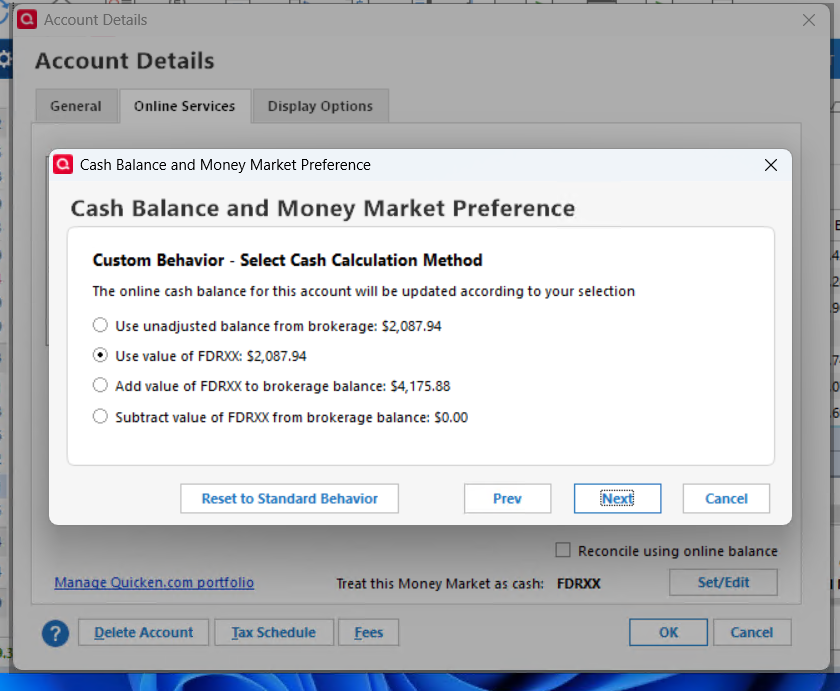Viewport: 840px width, 691px height.
Task: Choose Add value of FDRXX to brokerage balance
Action: click(x=100, y=386)
